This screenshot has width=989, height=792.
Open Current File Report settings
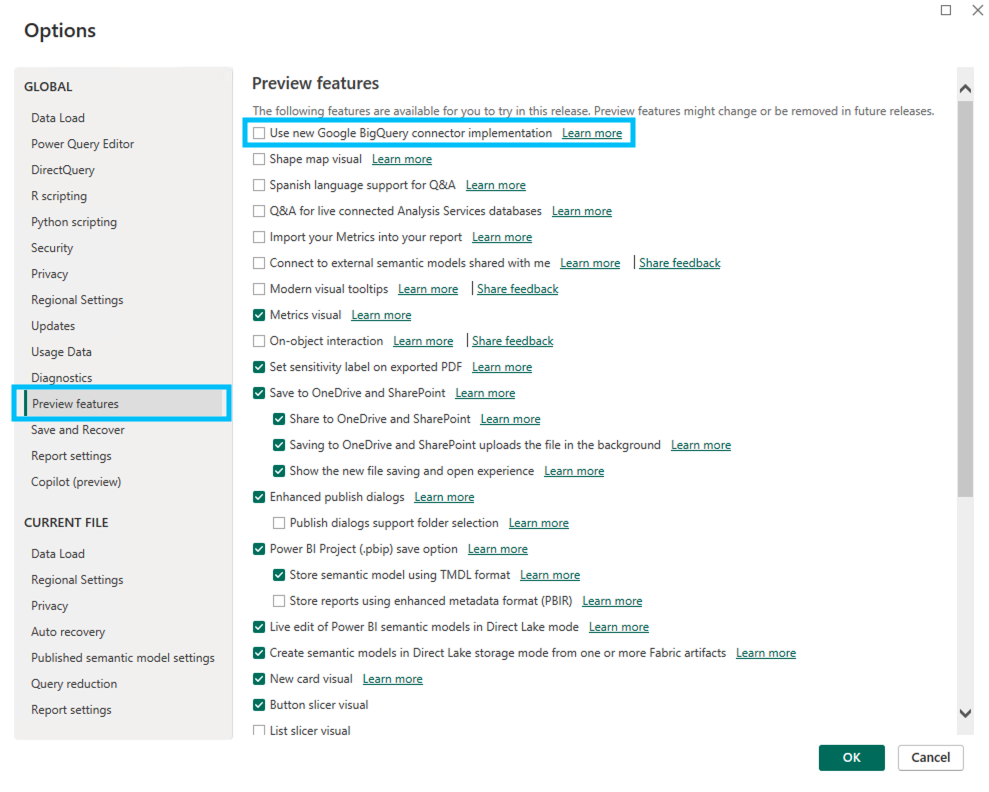click(x=71, y=710)
